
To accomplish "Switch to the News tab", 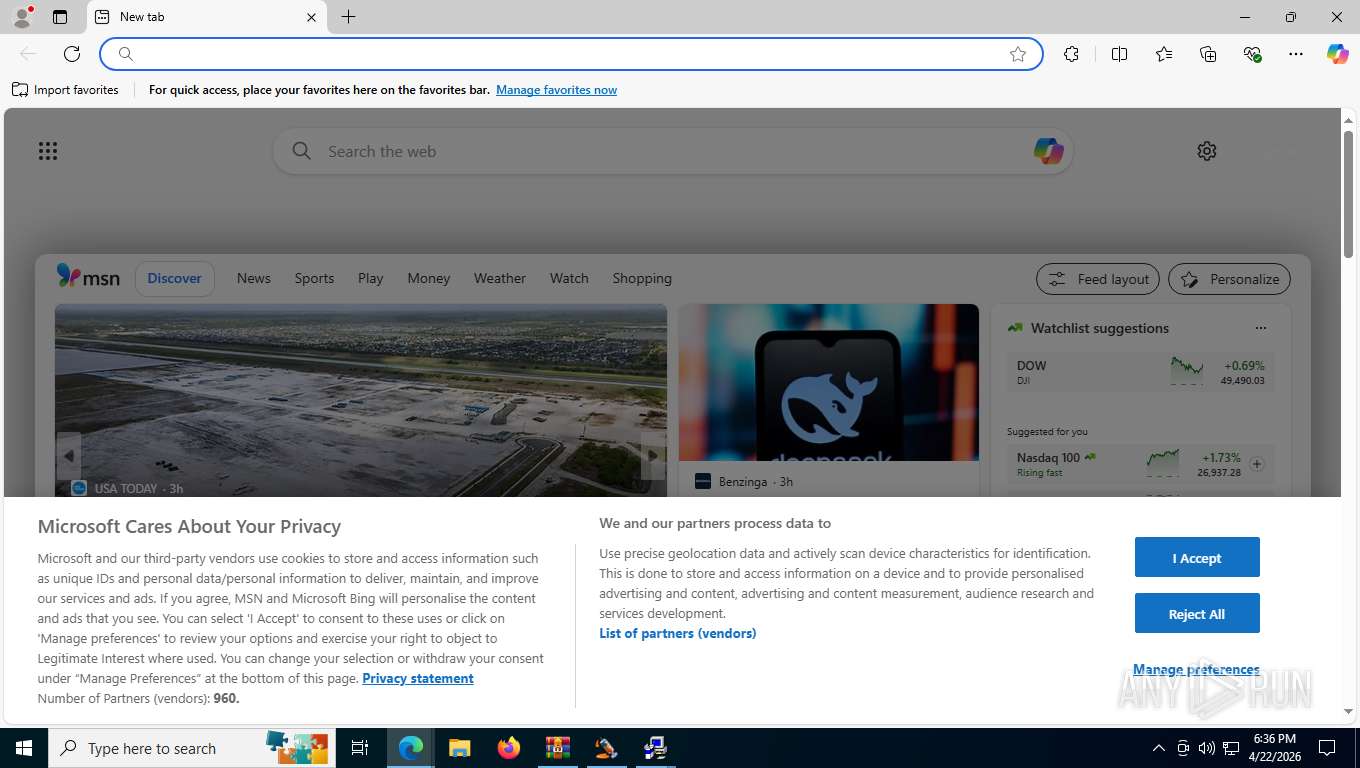I will 254,279.
